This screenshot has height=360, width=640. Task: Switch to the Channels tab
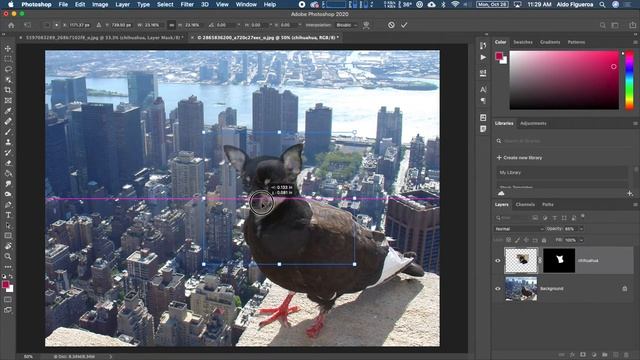(525, 204)
